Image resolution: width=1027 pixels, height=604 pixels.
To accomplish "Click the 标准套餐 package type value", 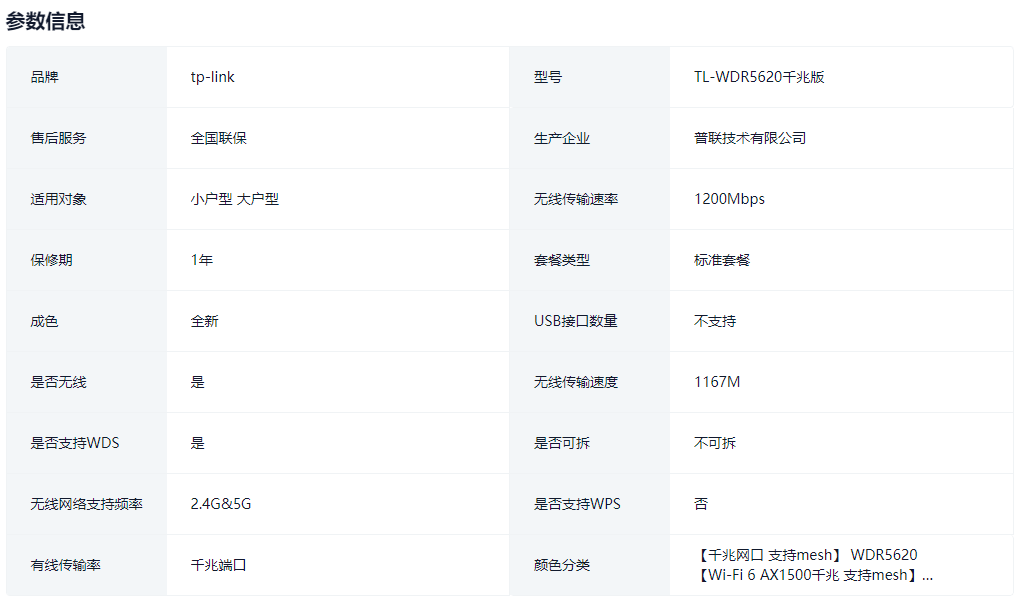I will tap(721, 260).
